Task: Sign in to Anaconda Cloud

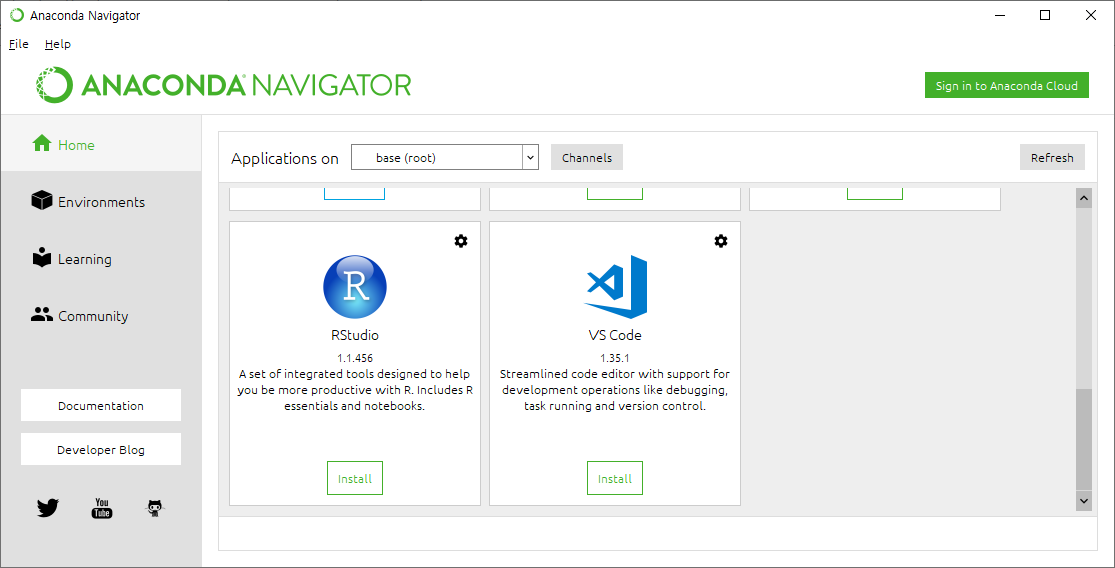Action: click(x=1006, y=85)
